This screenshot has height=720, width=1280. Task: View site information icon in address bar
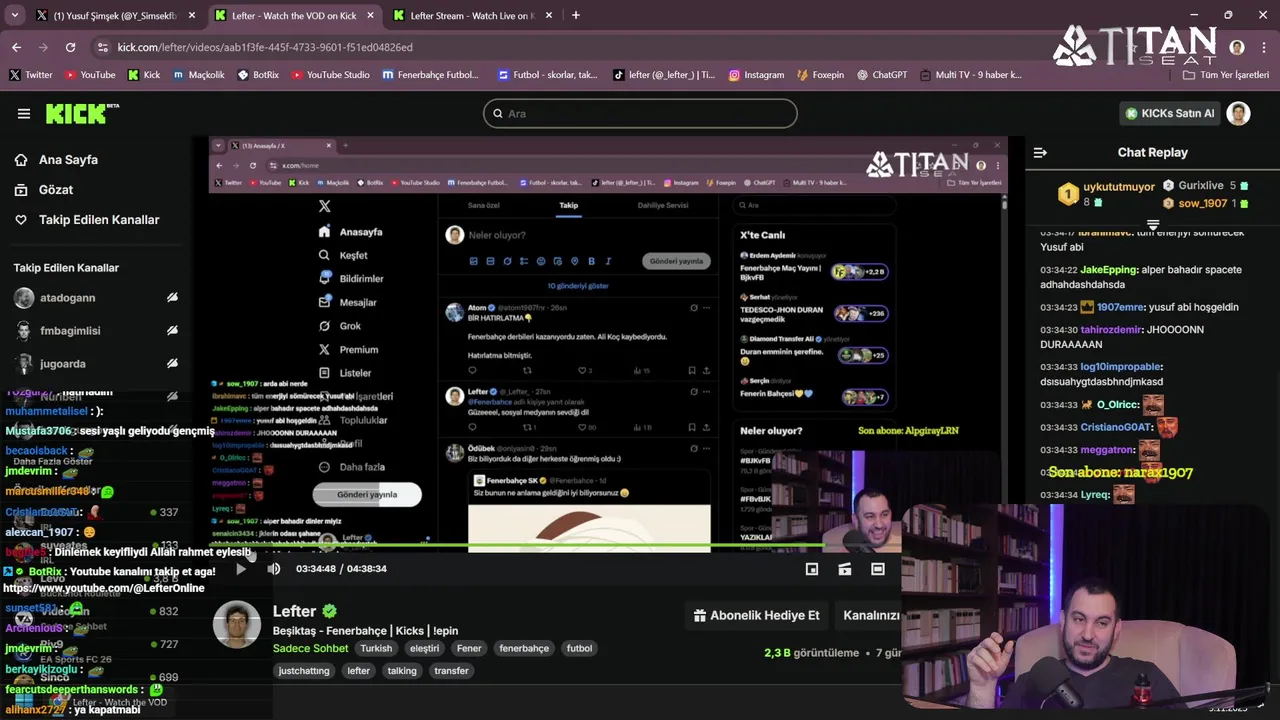(102, 47)
